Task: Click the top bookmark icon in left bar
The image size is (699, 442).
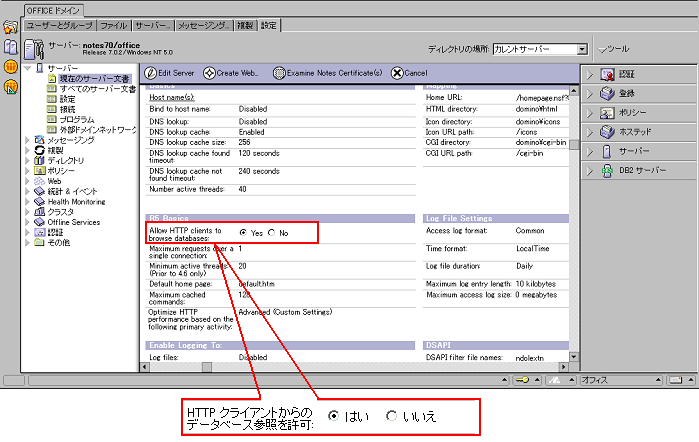Action: (x=10, y=28)
